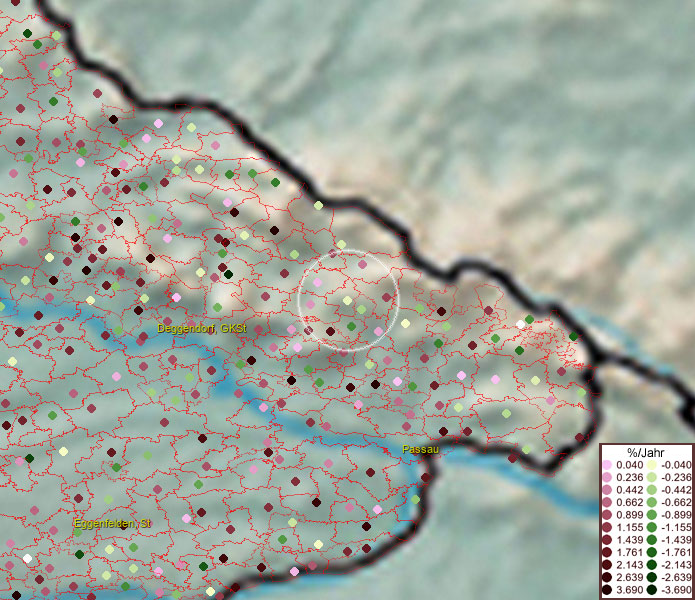
Task: Click the 0.662 legend value text
Action: (x=629, y=503)
